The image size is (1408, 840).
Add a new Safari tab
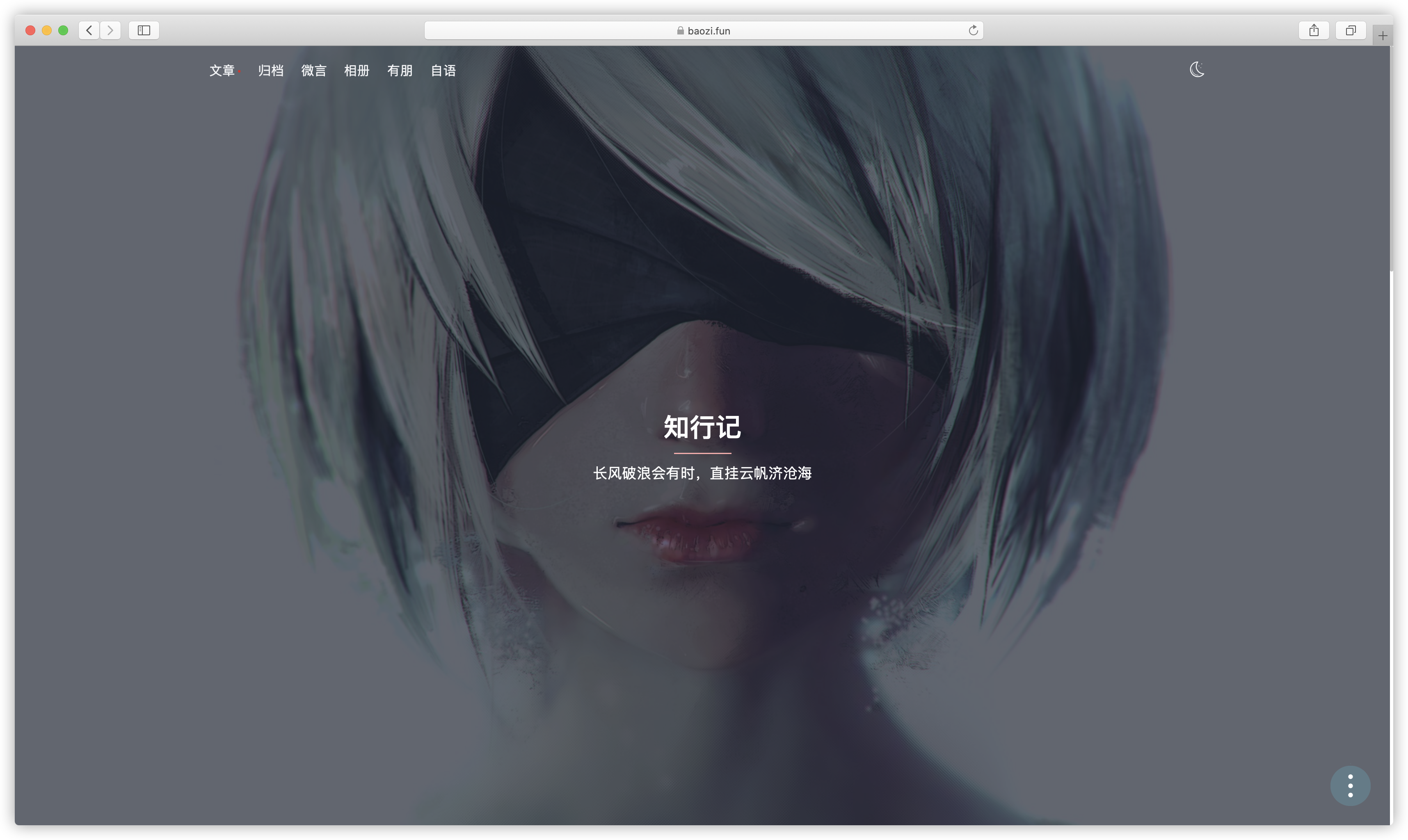pyautogui.click(x=1383, y=36)
